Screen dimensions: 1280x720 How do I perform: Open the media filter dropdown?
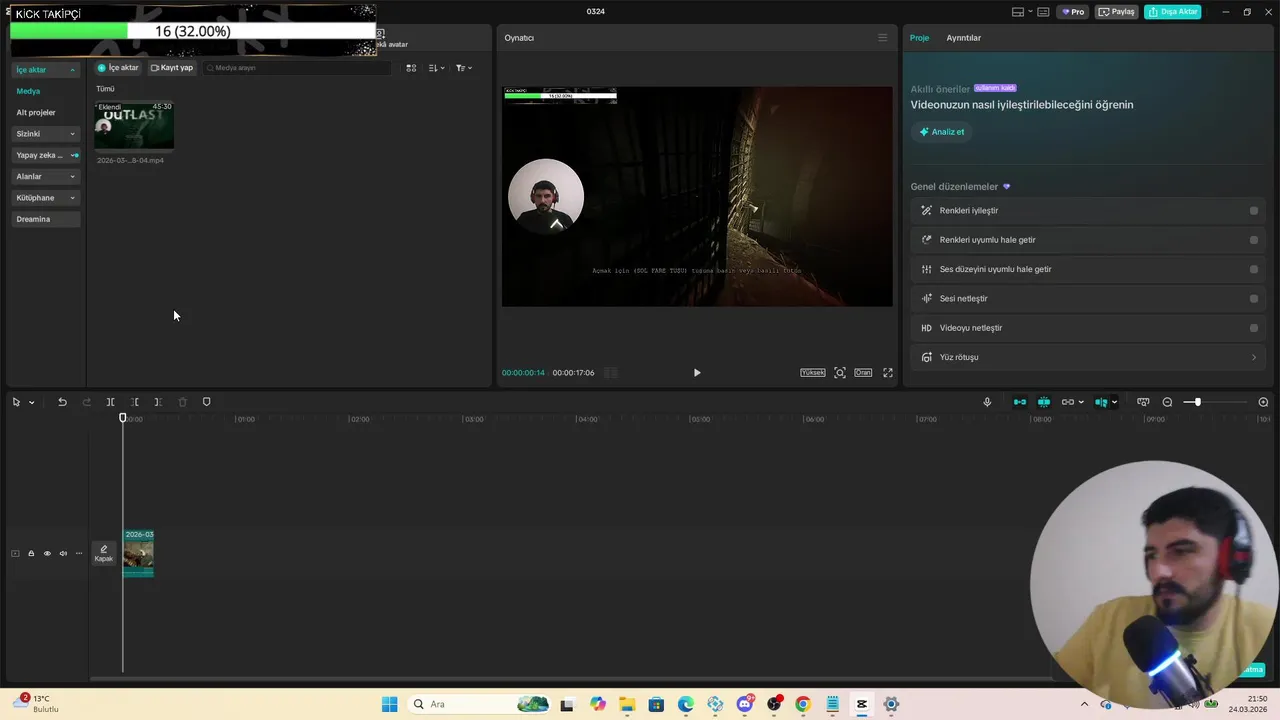click(463, 68)
